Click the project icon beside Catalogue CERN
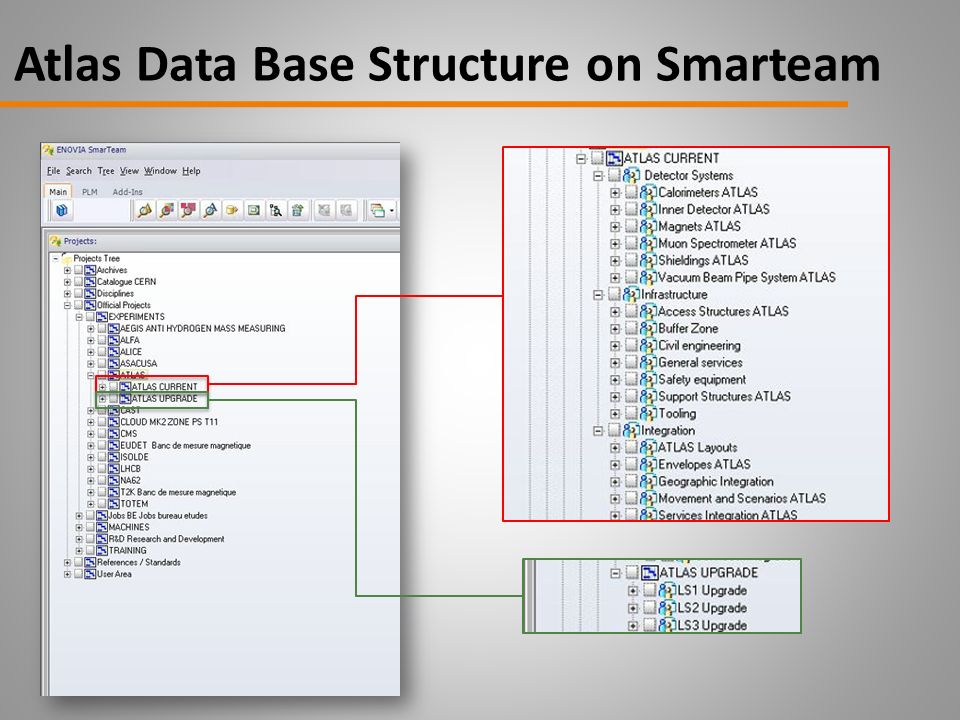Screen dimensions: 960x720 [x=90, y=282]
